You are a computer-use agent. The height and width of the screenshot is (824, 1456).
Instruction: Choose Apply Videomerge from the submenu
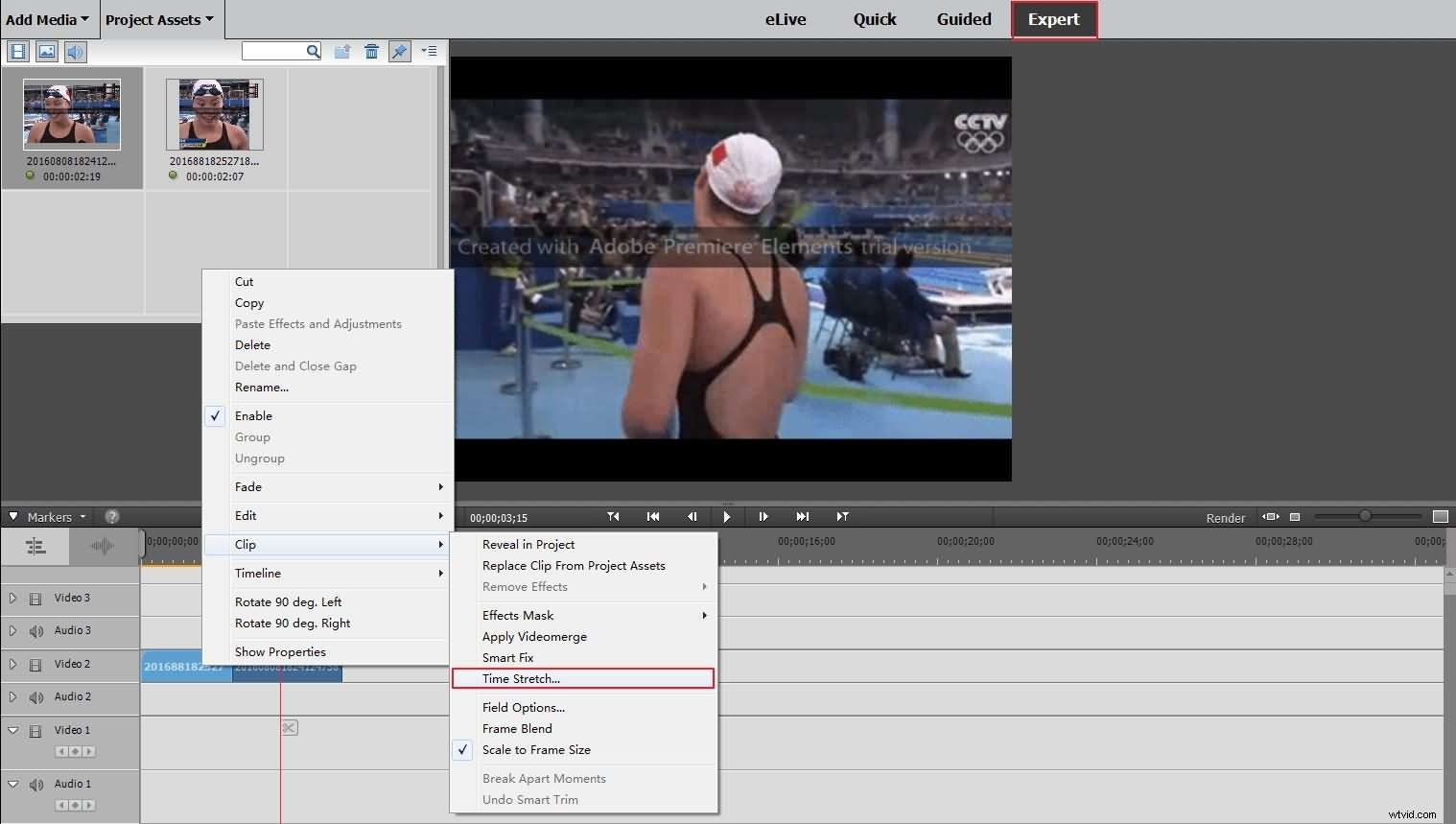pyautogui.click(x=534, y=636)
